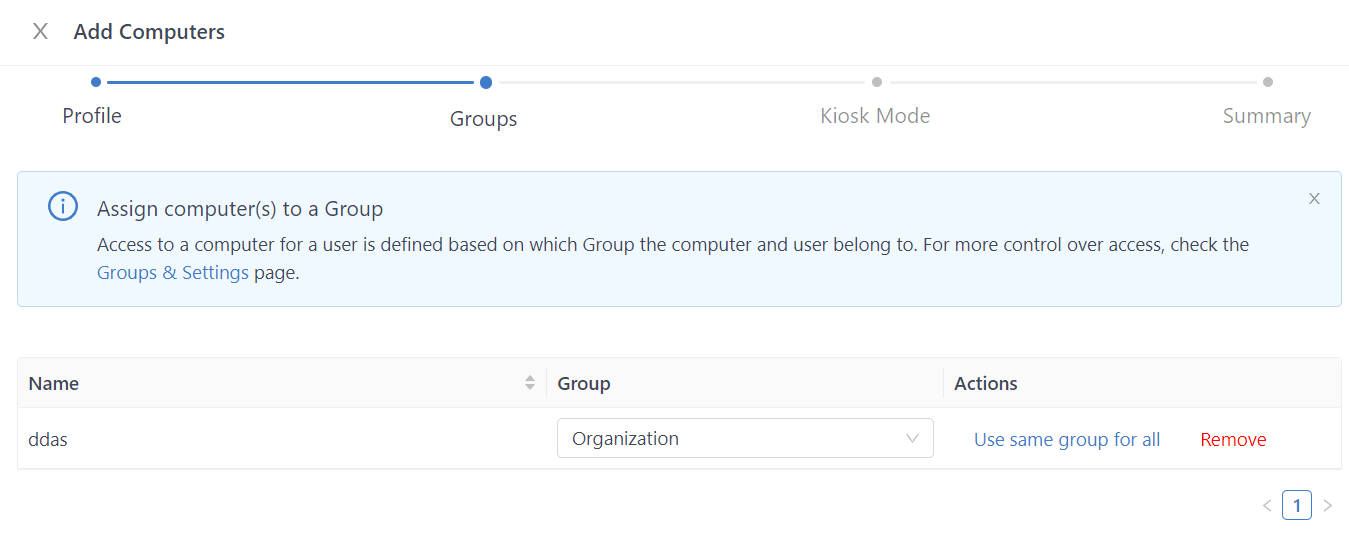Screen dimensions: 1349x536
Task: Sort the table by Name column arrows
Action: point(530,383)
